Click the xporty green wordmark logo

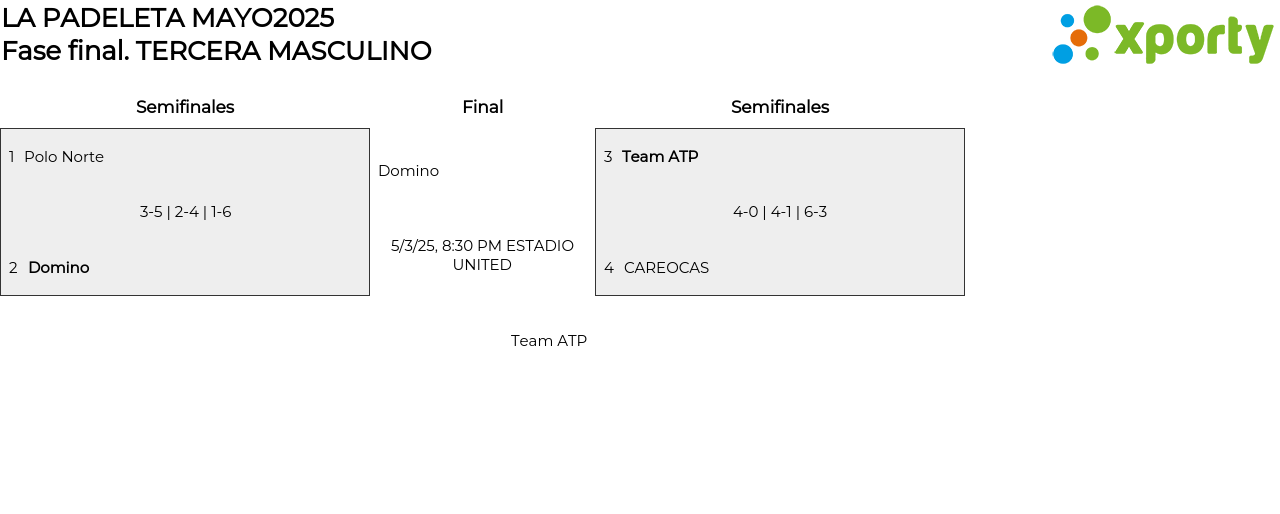point(1193,39)
